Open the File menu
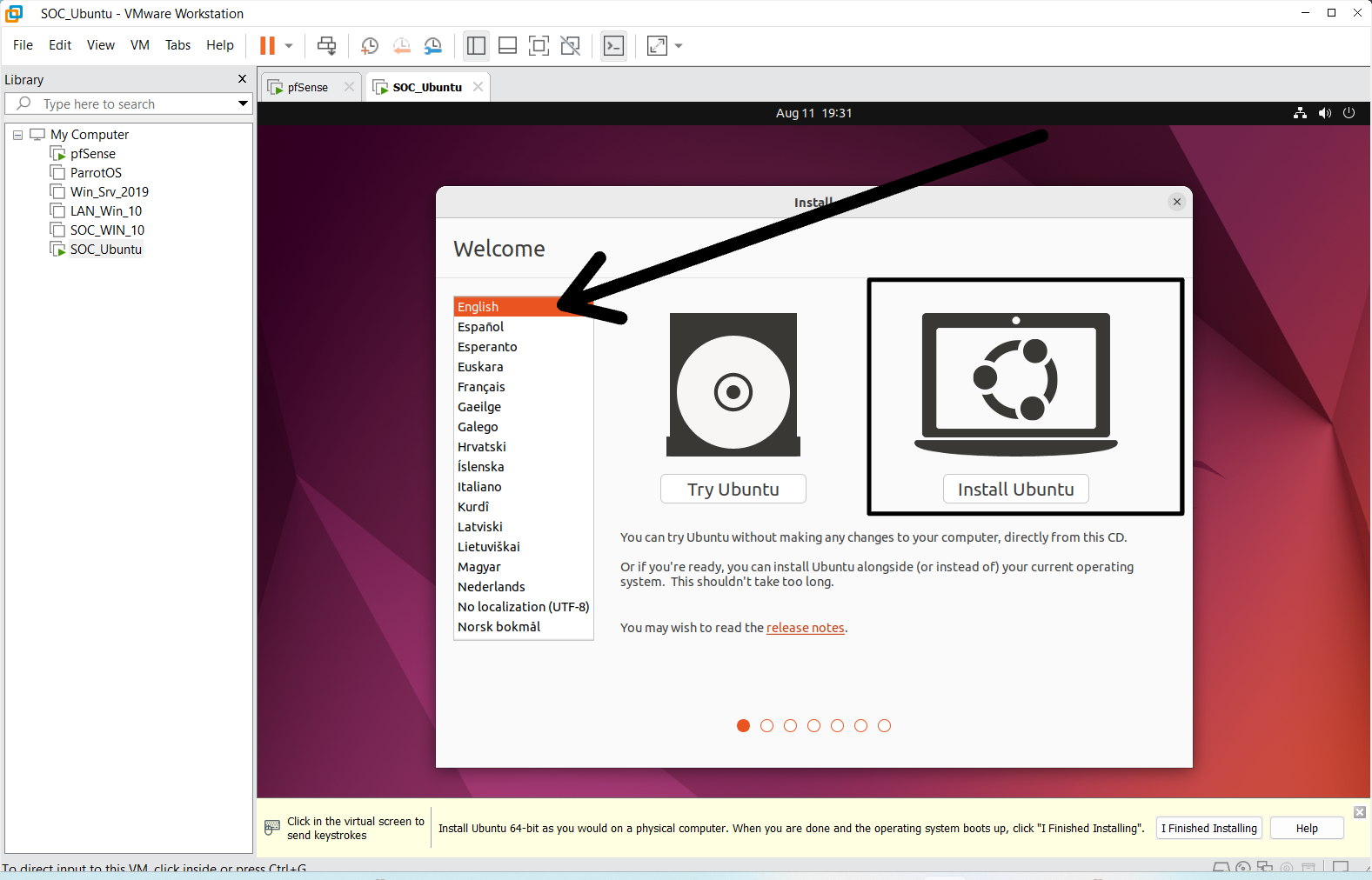The width and height of the screenshot is (1372, 880). (23, 45)
